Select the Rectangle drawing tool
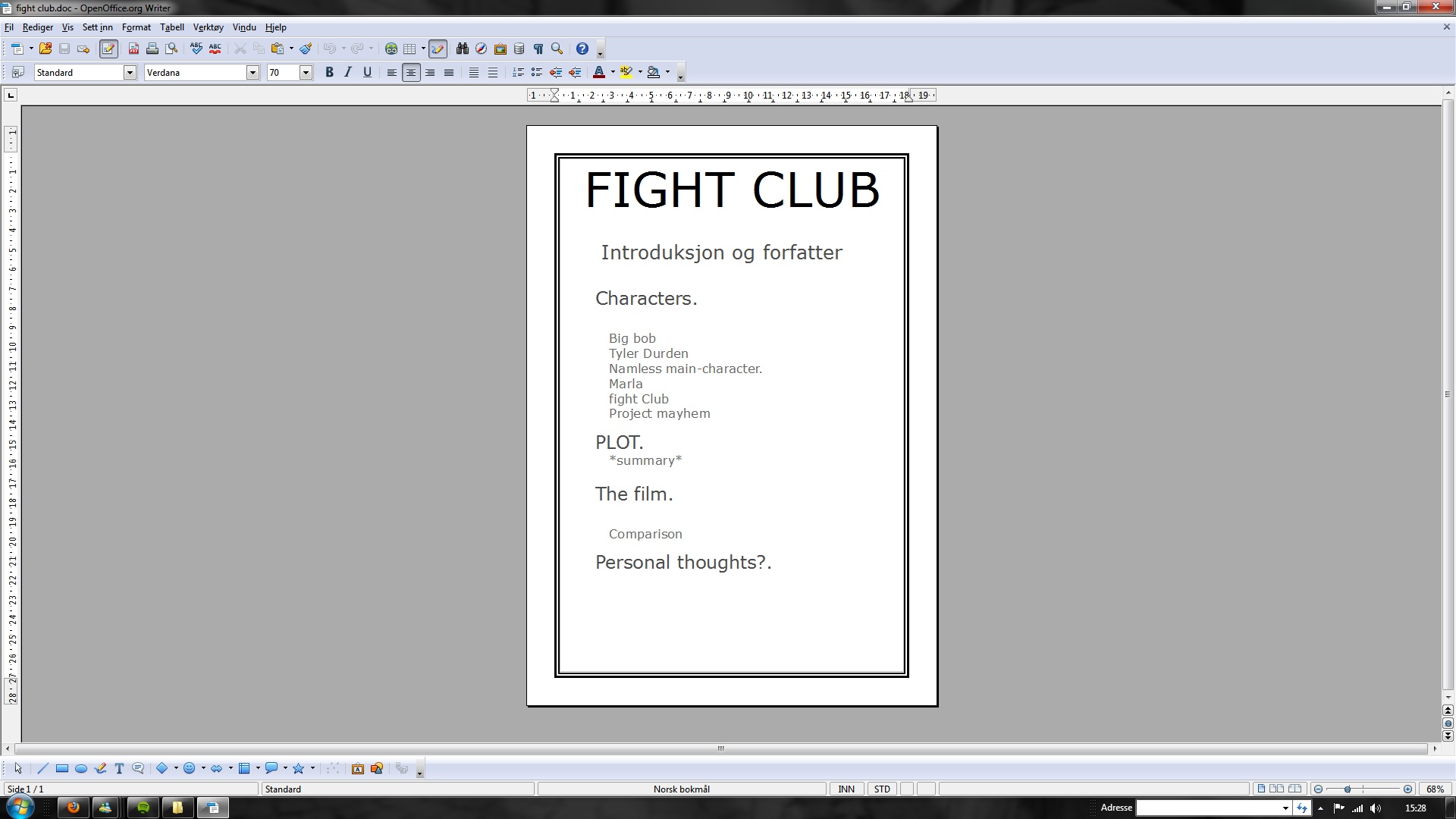The image size is (1456, 819). (62, 768)
